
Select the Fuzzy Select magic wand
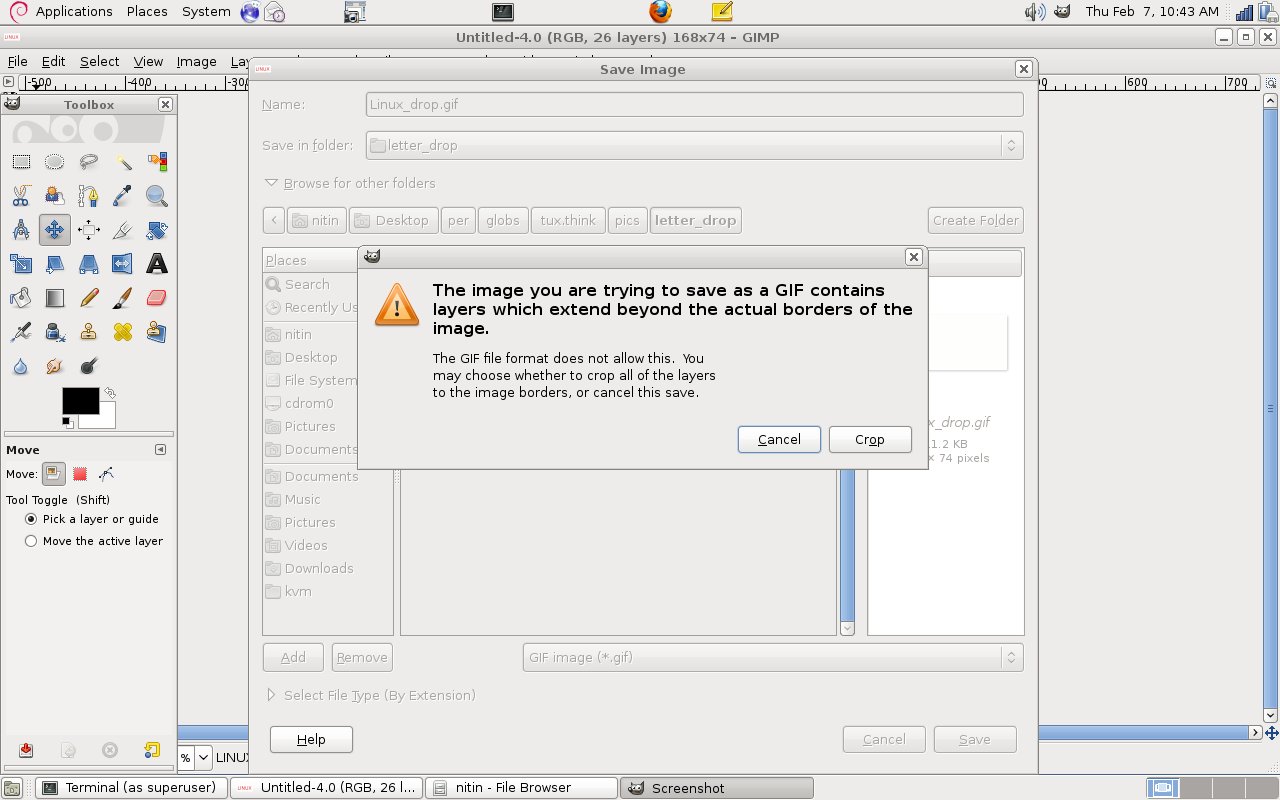pos(123,162)
